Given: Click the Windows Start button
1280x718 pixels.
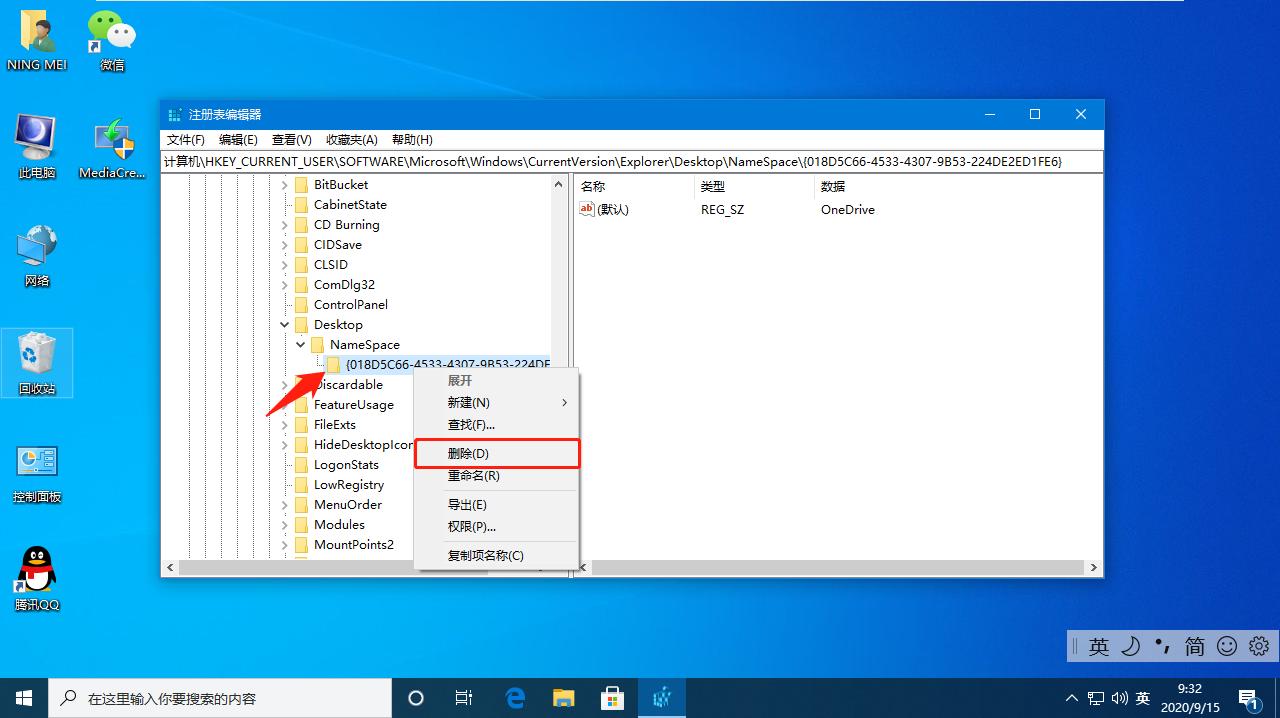Looking at the screenshot, I should pyautogui.click(x=23, y=698).
